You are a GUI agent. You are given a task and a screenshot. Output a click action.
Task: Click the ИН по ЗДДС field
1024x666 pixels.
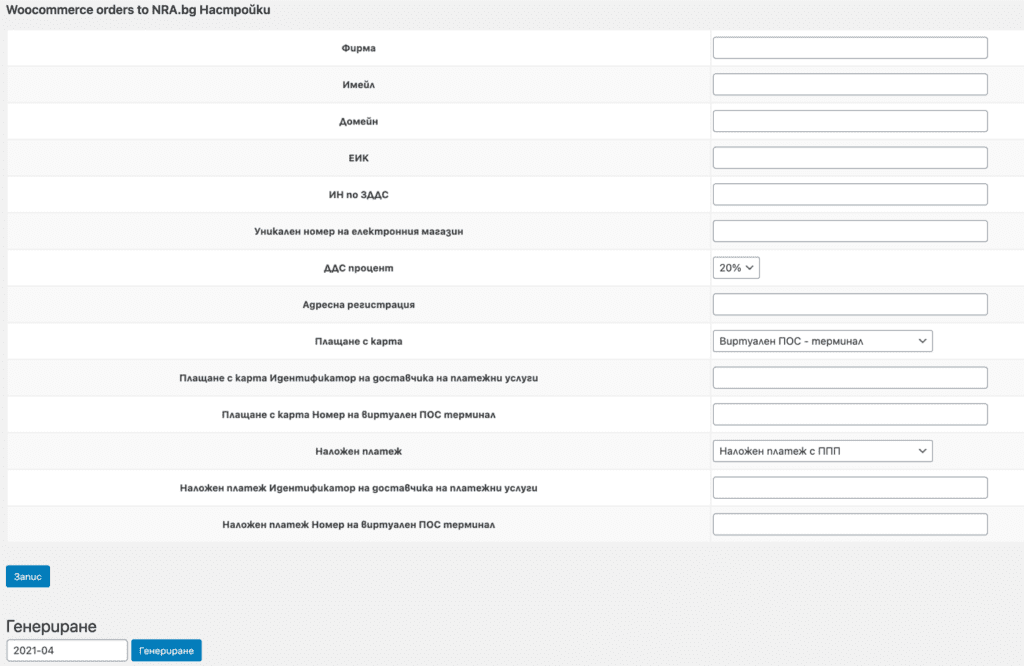click(x=848, y=193)
